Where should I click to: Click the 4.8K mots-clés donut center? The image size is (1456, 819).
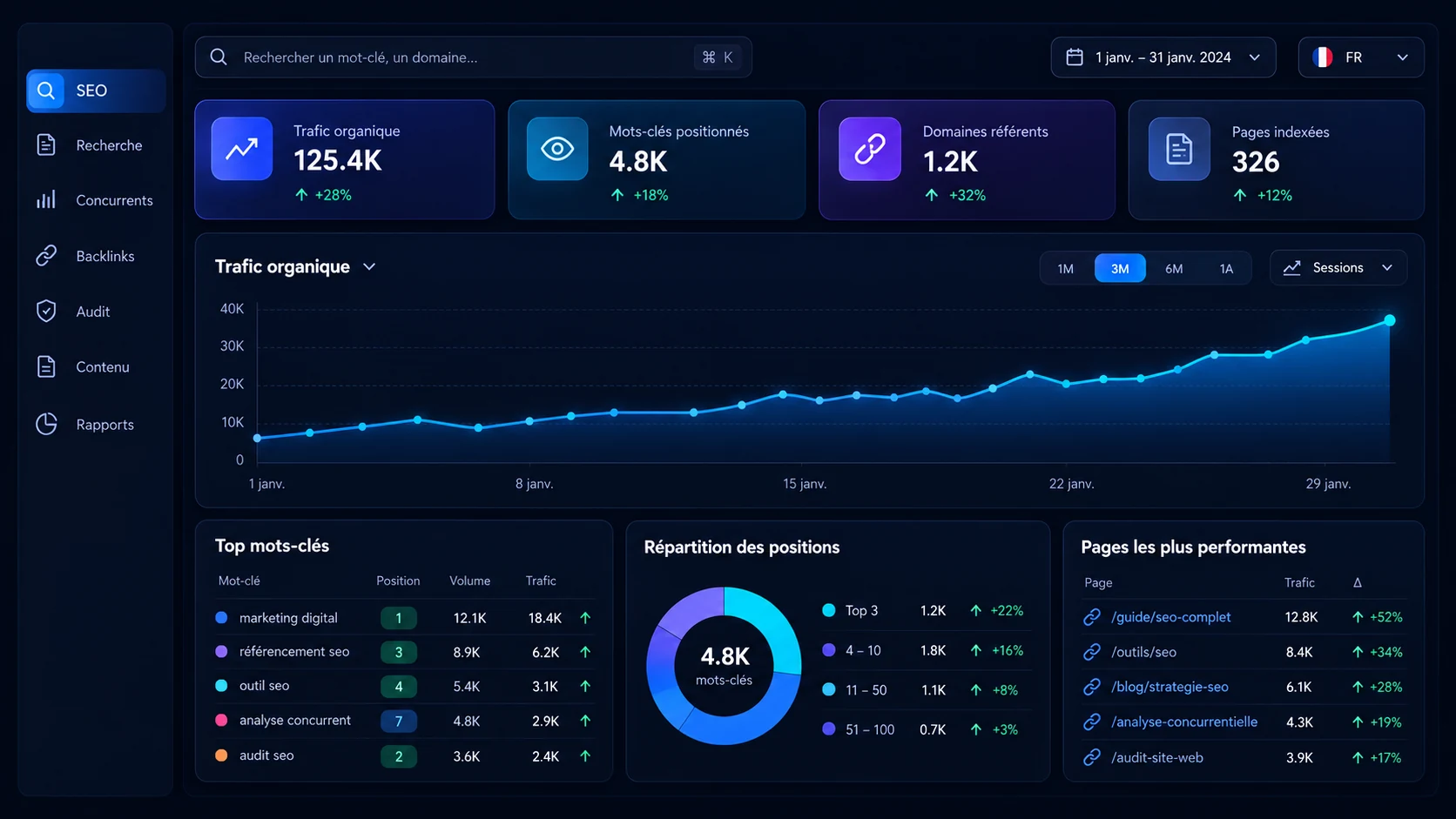tap(725, 665)
